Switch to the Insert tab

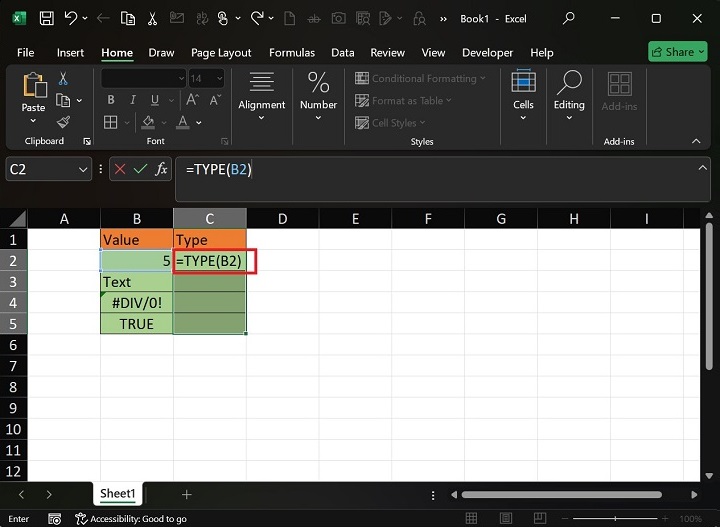pos(70,52)
